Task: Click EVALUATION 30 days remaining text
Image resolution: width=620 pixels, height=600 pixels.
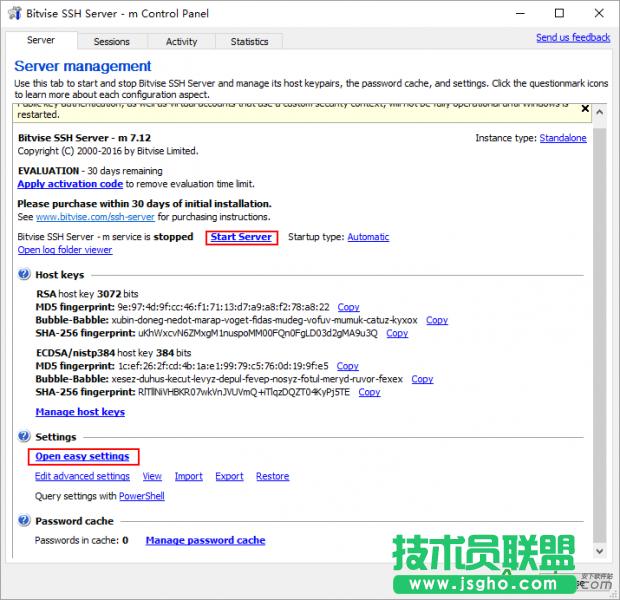Action: [x=90, y=171]
